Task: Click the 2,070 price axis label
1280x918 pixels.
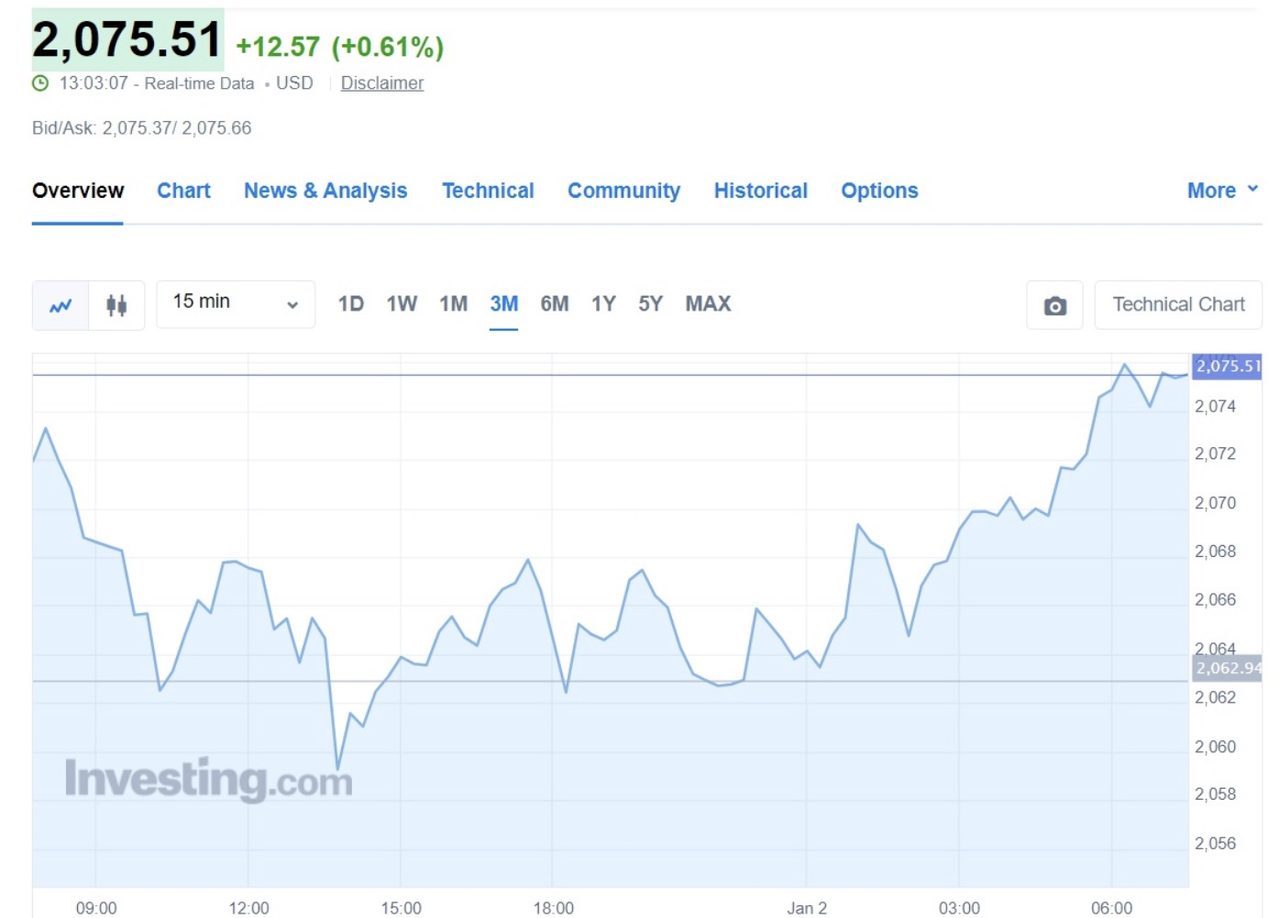Action: [x=1215, y=503]
